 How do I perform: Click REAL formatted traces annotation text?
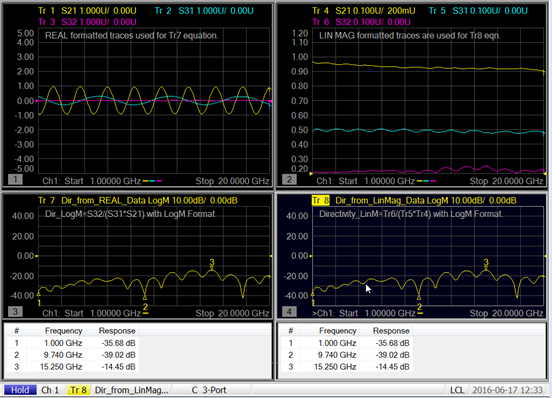pos(132,36)
